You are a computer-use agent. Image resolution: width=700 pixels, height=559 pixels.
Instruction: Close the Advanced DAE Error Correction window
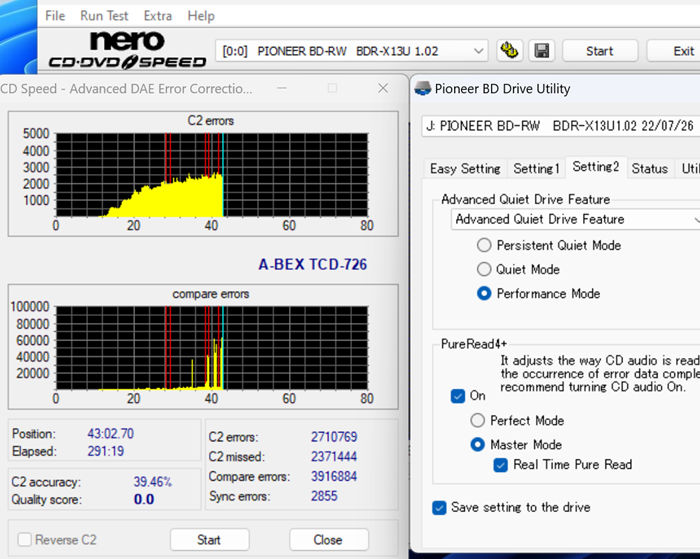point(383,88)
